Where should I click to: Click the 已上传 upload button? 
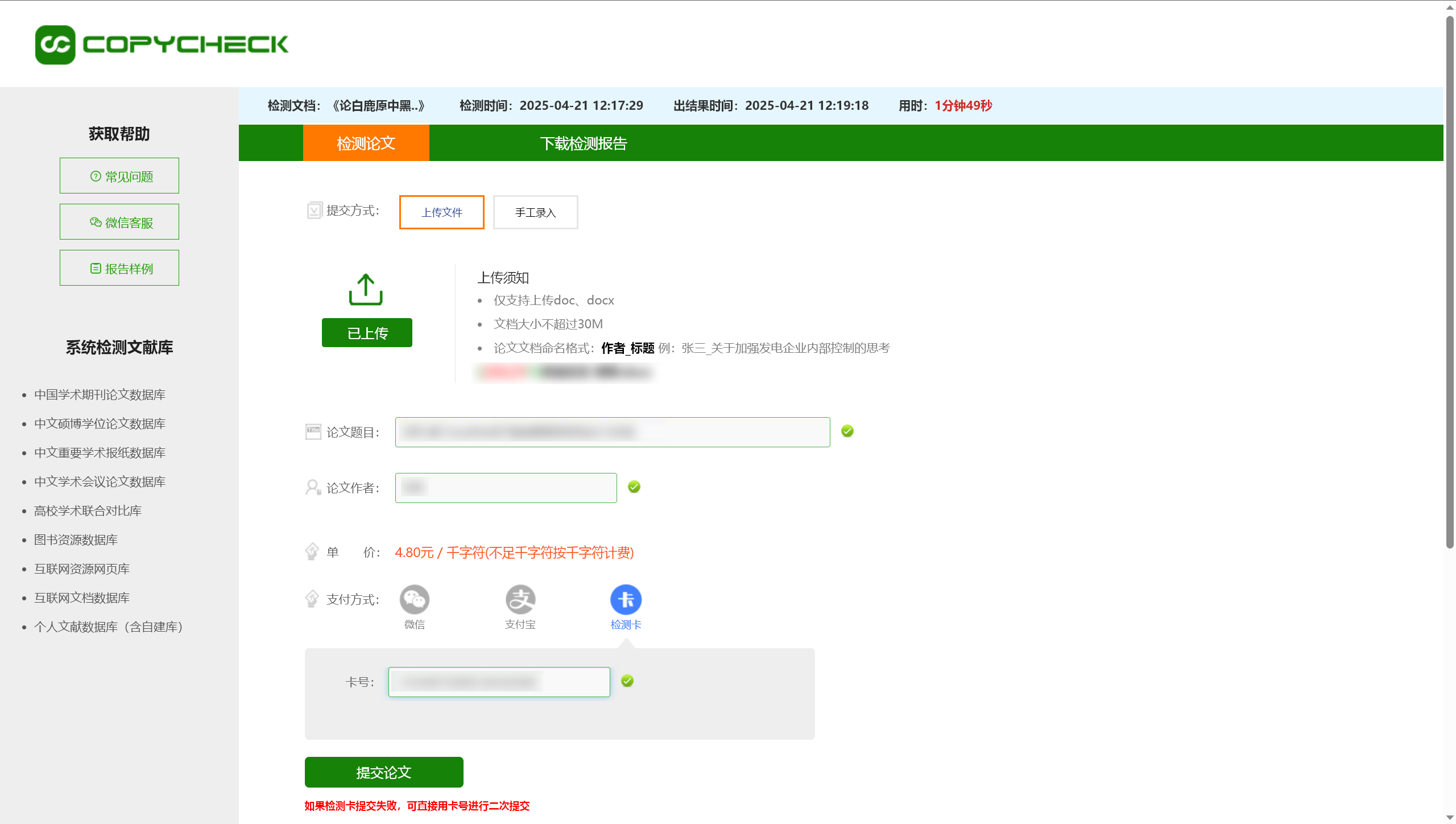[x=367, y=333]
